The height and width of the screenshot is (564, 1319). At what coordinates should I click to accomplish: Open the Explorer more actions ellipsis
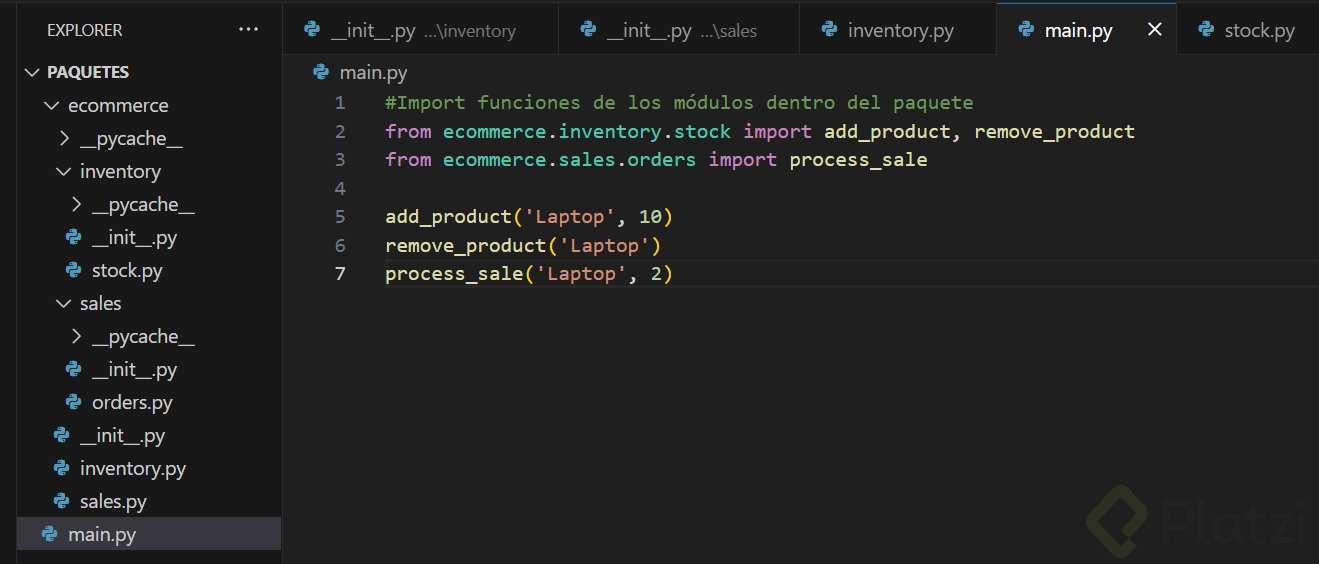click(248, 30)
